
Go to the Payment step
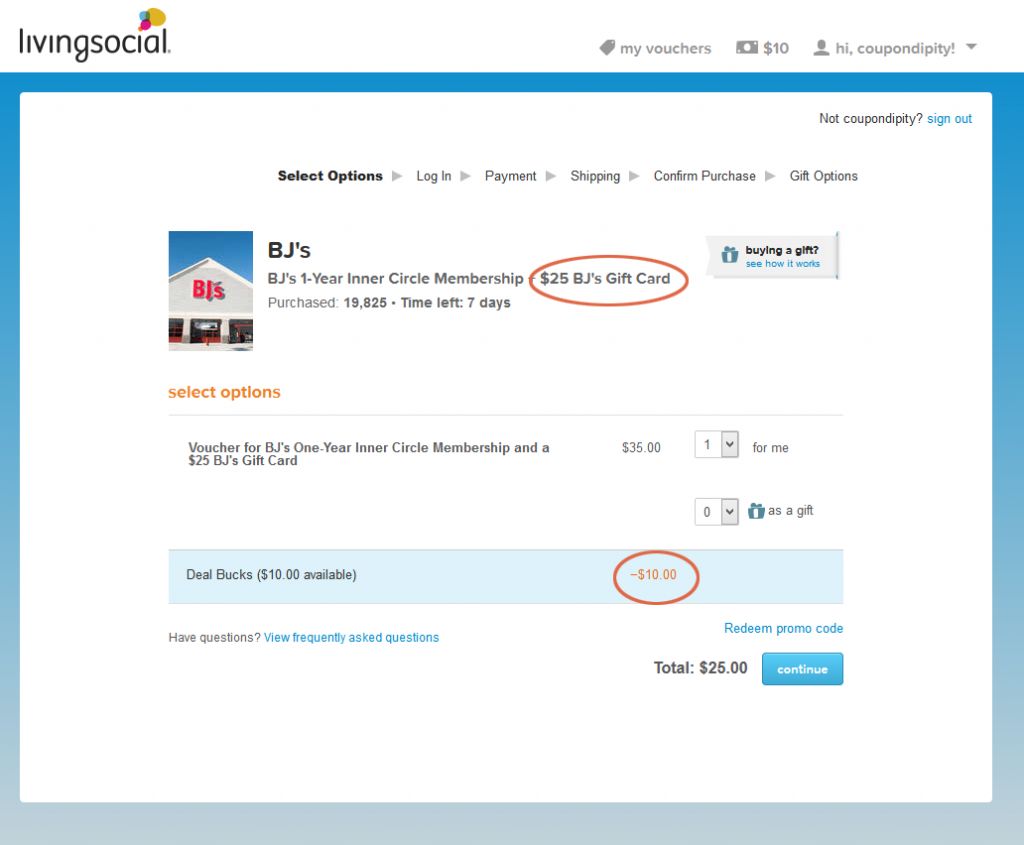[510, 176]
